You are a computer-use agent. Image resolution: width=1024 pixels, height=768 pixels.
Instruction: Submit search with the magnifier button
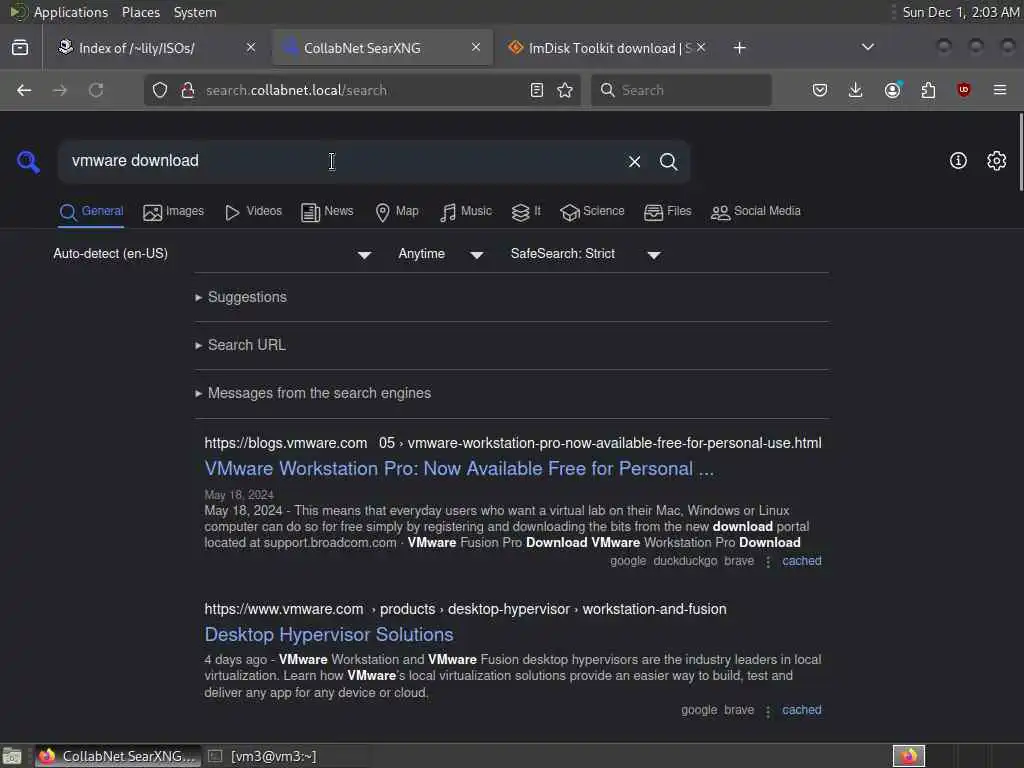[668, 161]
